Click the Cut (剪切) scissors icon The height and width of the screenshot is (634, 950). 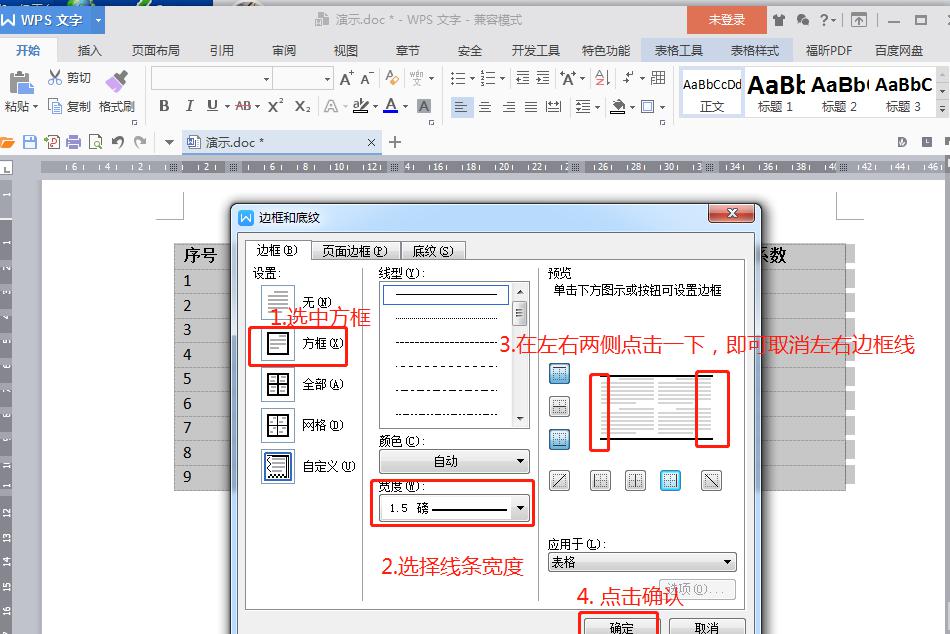tap(55, 77)
